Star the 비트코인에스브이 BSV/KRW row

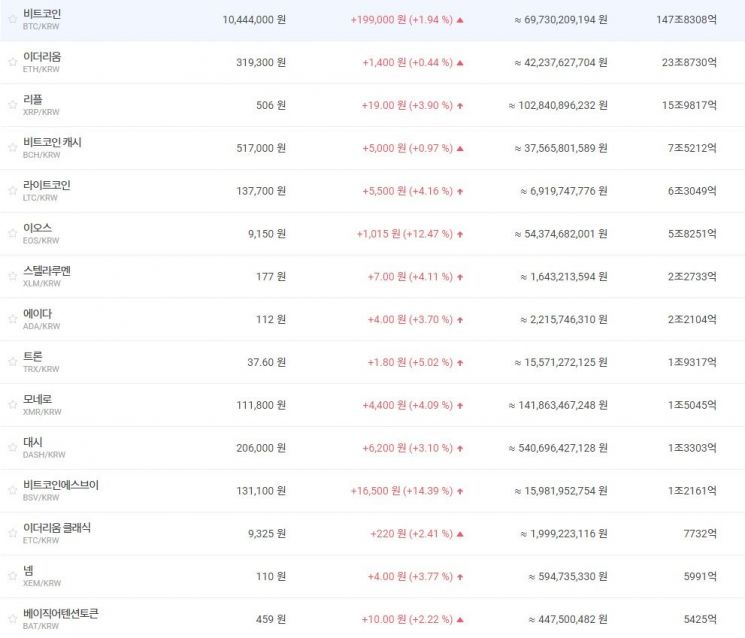13,490
